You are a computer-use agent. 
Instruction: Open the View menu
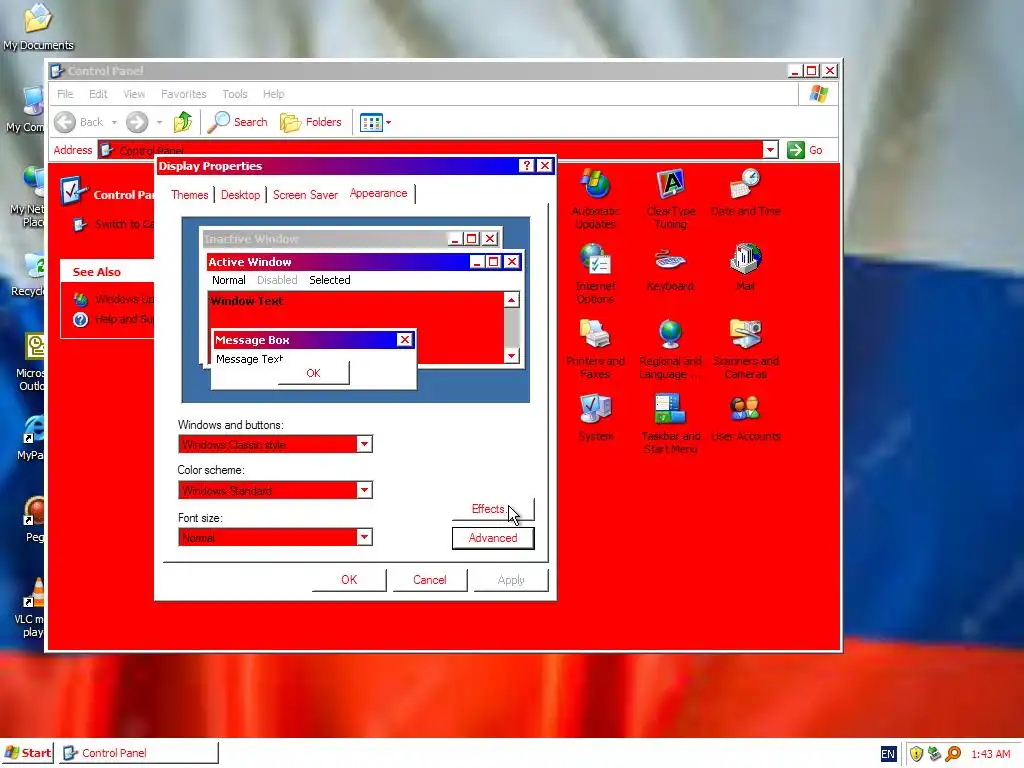coord(134,94)
